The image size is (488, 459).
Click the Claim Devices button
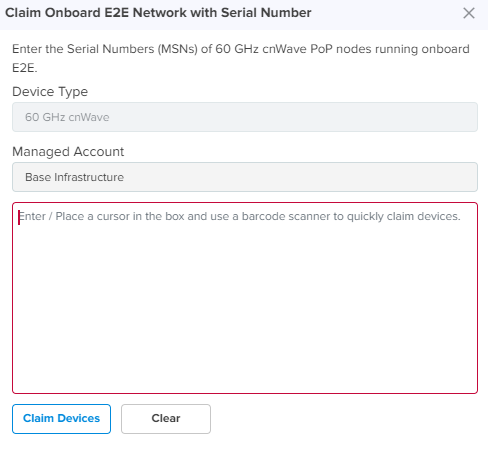click(x=61, y=419)
